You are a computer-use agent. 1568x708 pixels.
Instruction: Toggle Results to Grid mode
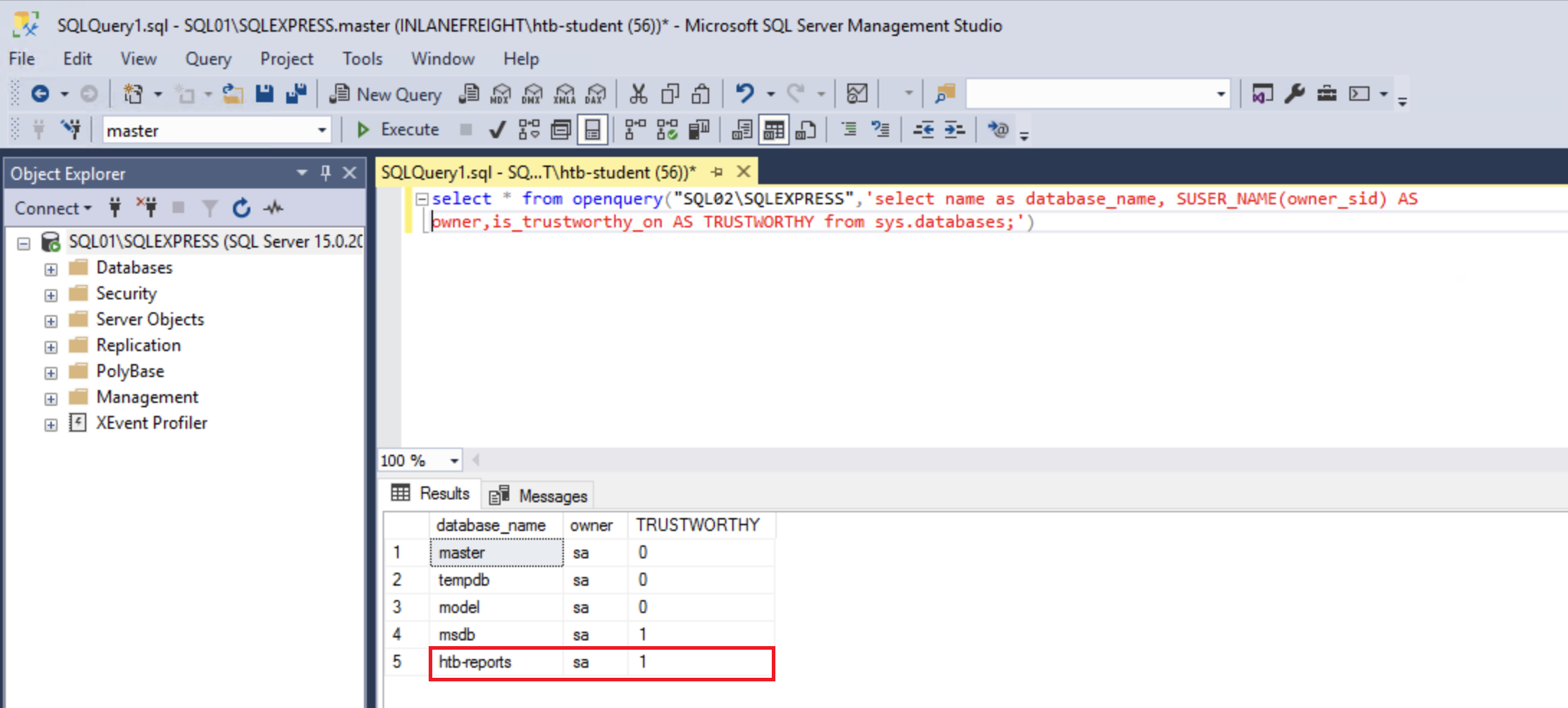coord(774,130)
